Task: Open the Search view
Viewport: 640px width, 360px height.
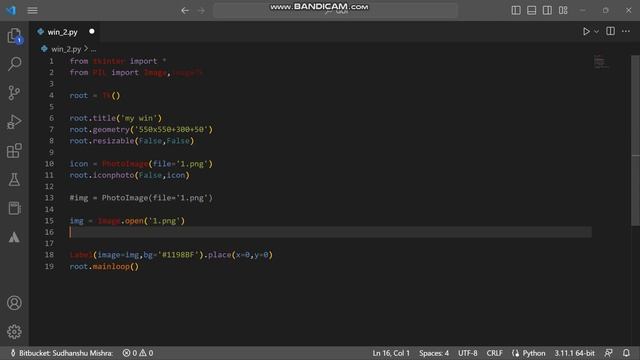Action: [x=14, y=64]
